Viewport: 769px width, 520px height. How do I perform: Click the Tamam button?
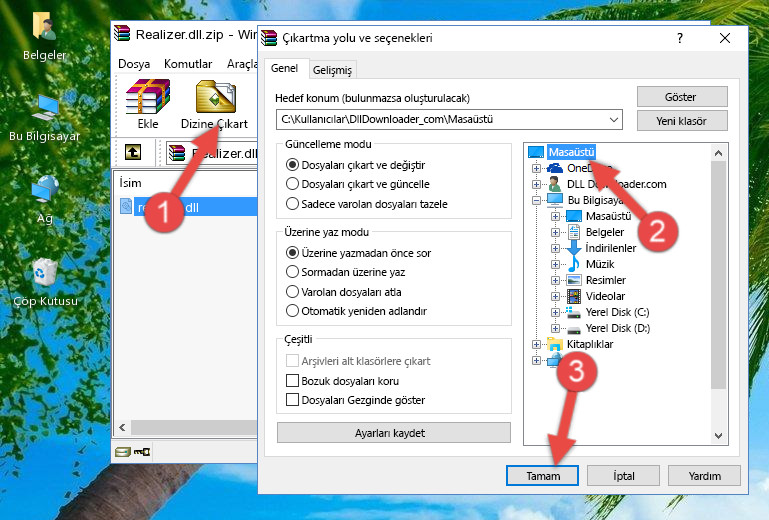(542, 476)
